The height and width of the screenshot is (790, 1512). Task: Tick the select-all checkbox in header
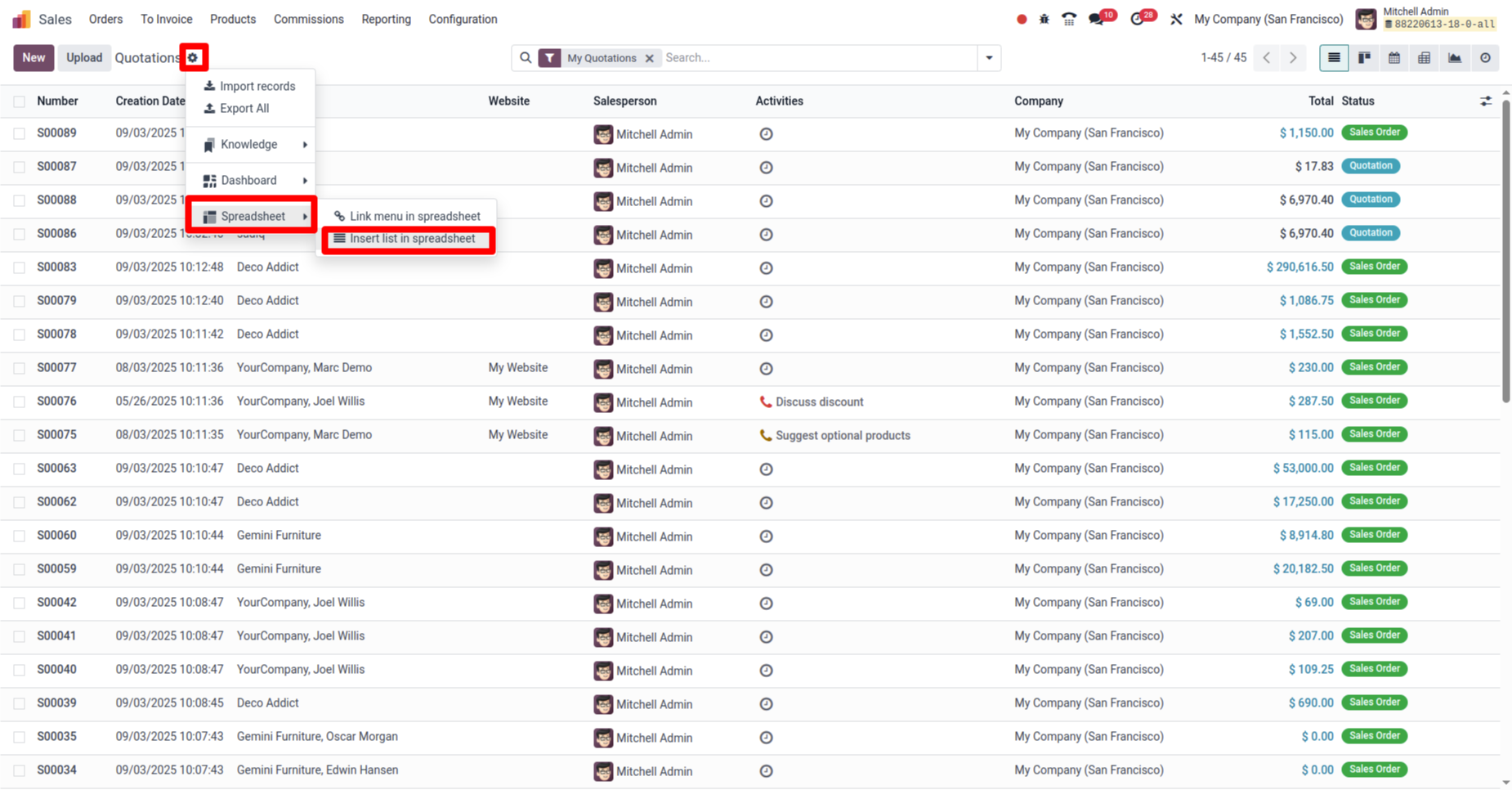pyautogui.click(x=20, y=101)
